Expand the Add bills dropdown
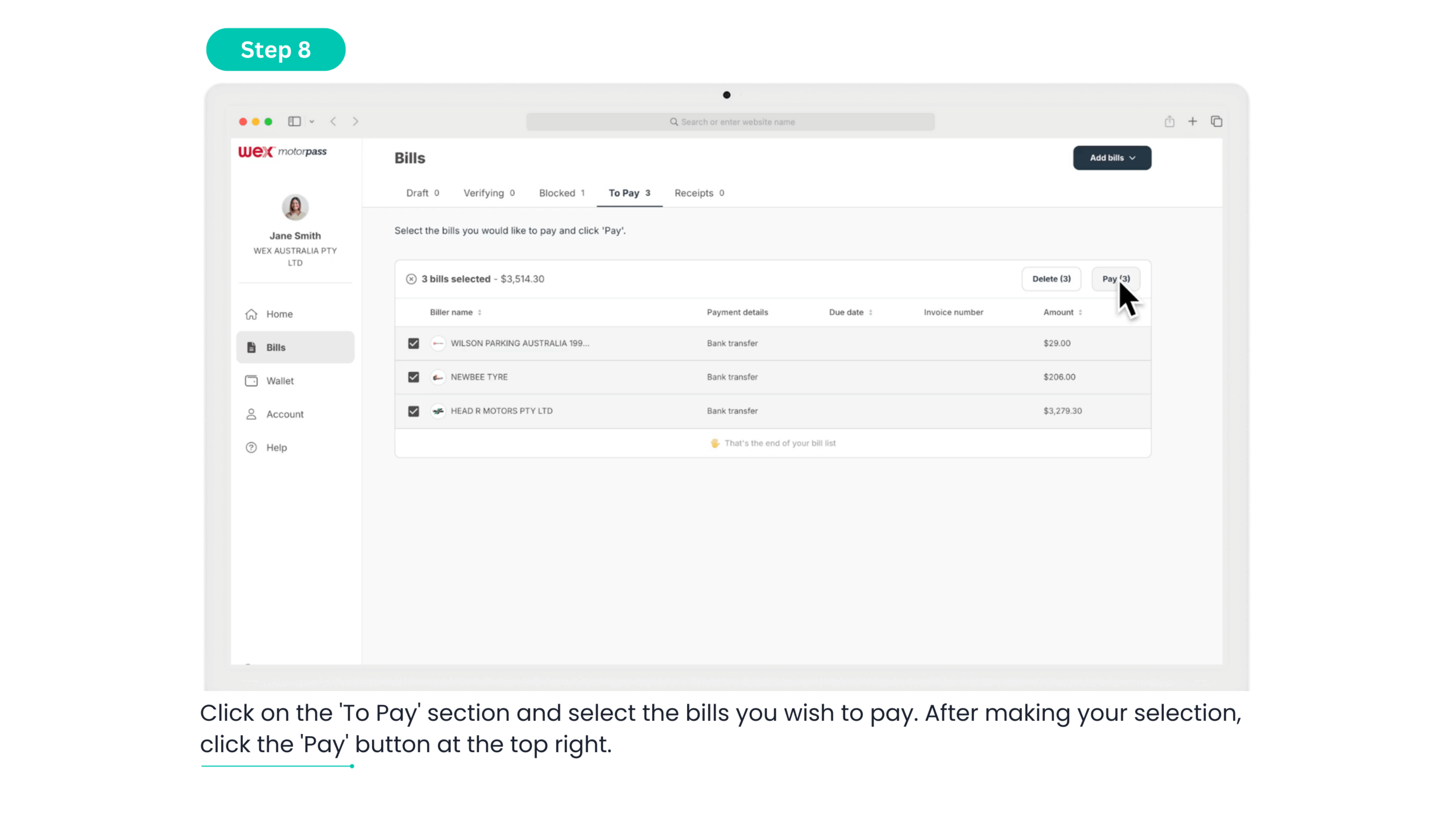Screen dimensions: 1456x818 [x=1112, y=157]
